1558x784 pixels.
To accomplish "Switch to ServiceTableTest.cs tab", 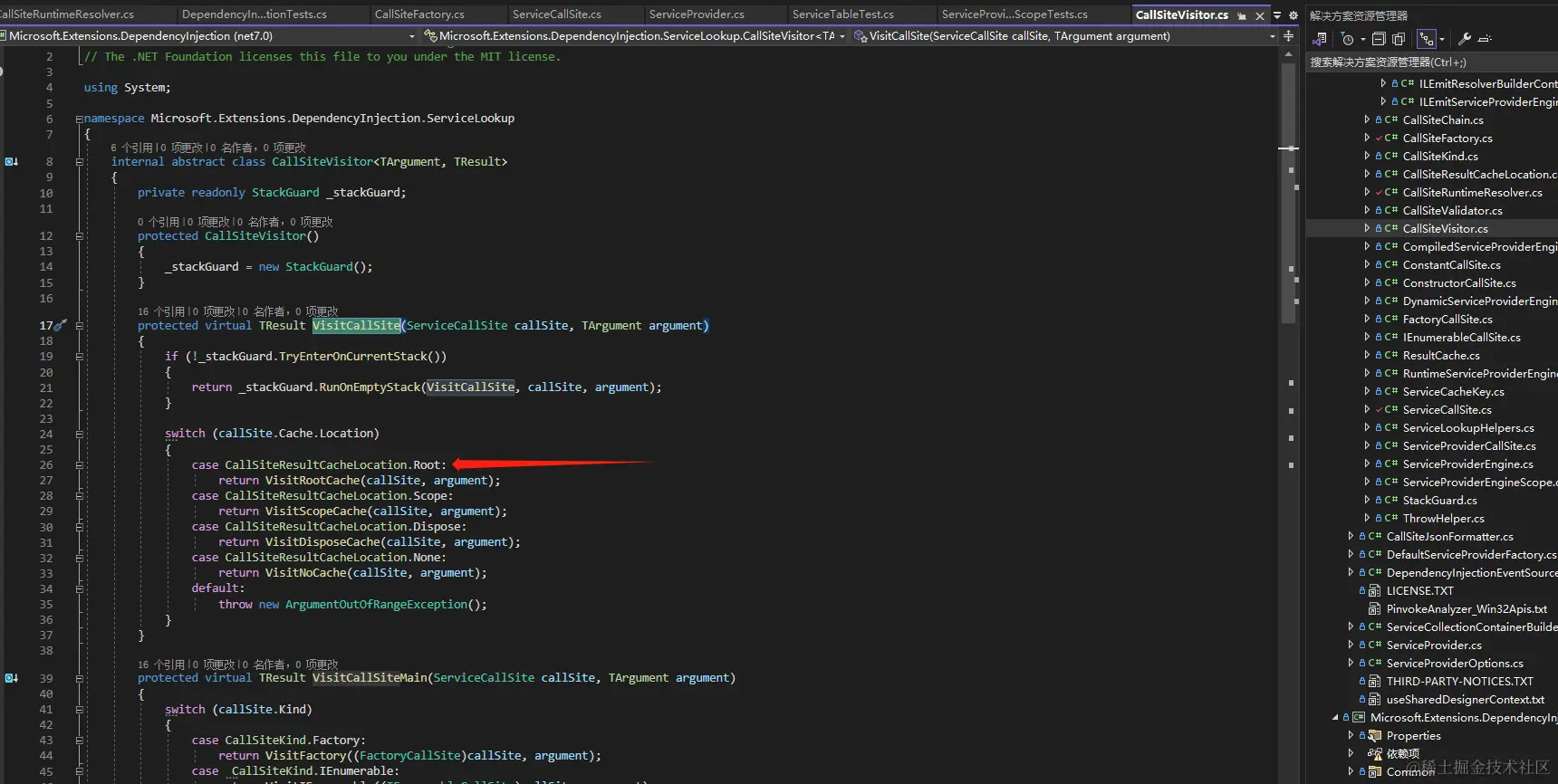I will pyautogui.click(x=842, y=14).
